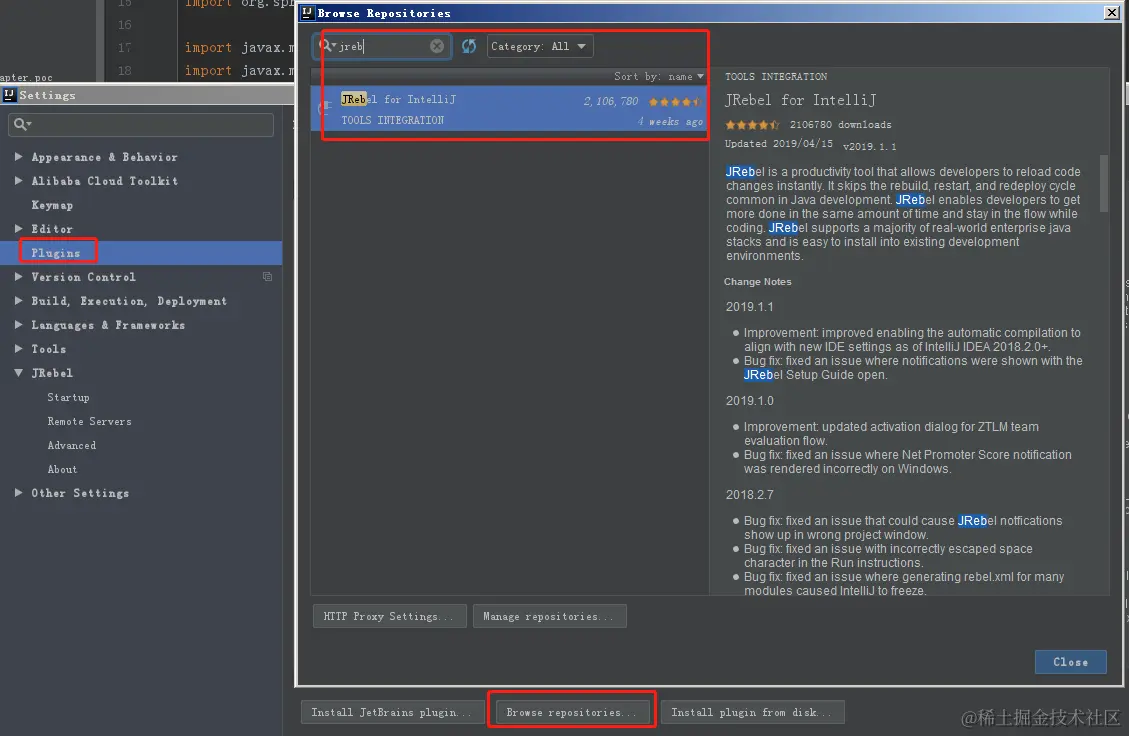The height and width of the screenshot is (736, 1129).
Task: Collapse the JRebel settings node
Action: [19, 373]
